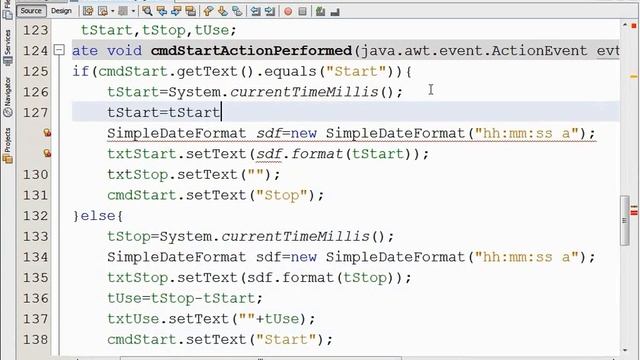This screenshot has width=640, height=360.
Task: Click the if(cmdStart.getText().equals("Start")) line
Action: [242, 71]
